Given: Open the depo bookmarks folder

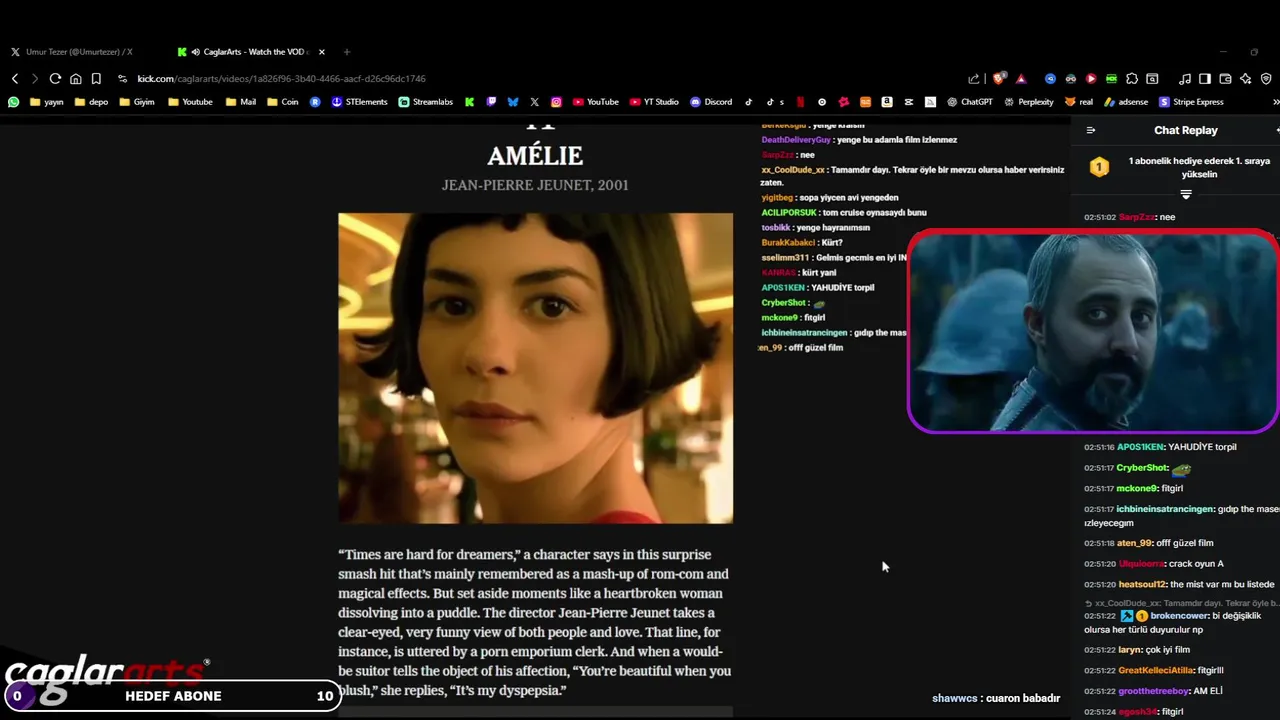Looking at the screenshot, I should 91,102.
